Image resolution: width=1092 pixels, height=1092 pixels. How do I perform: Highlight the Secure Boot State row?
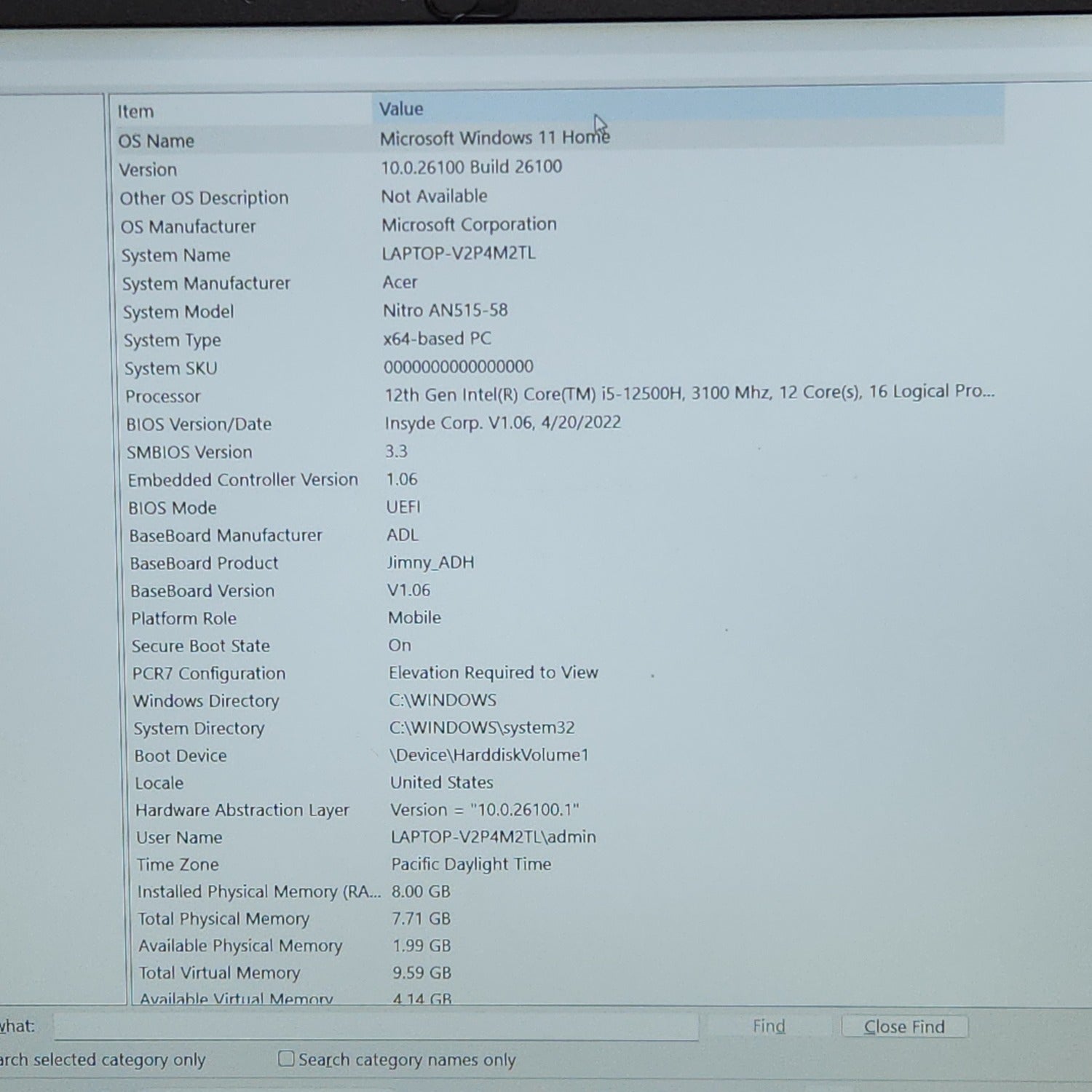tap(201, 646)
